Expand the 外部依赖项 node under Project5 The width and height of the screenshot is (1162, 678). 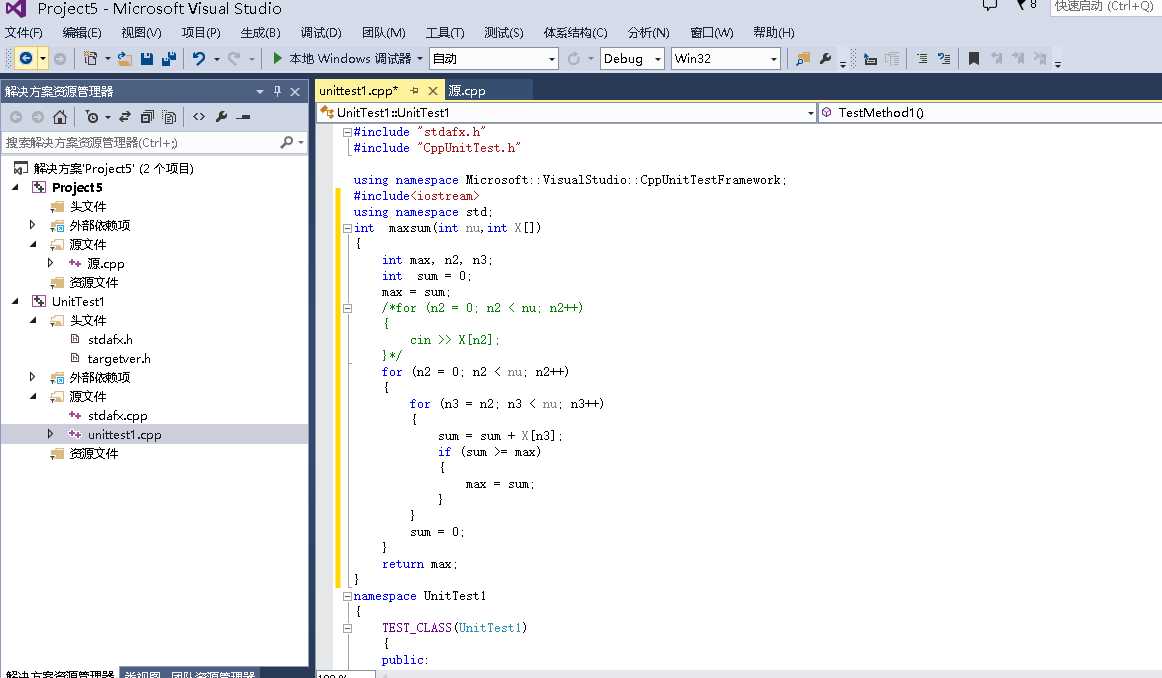tap(32, 225)
